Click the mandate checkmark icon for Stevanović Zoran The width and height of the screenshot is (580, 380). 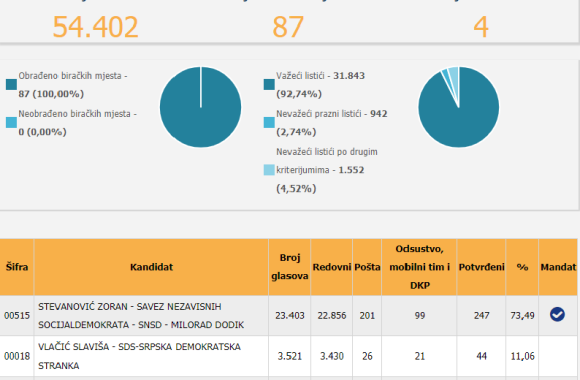(x=557, y=315)
